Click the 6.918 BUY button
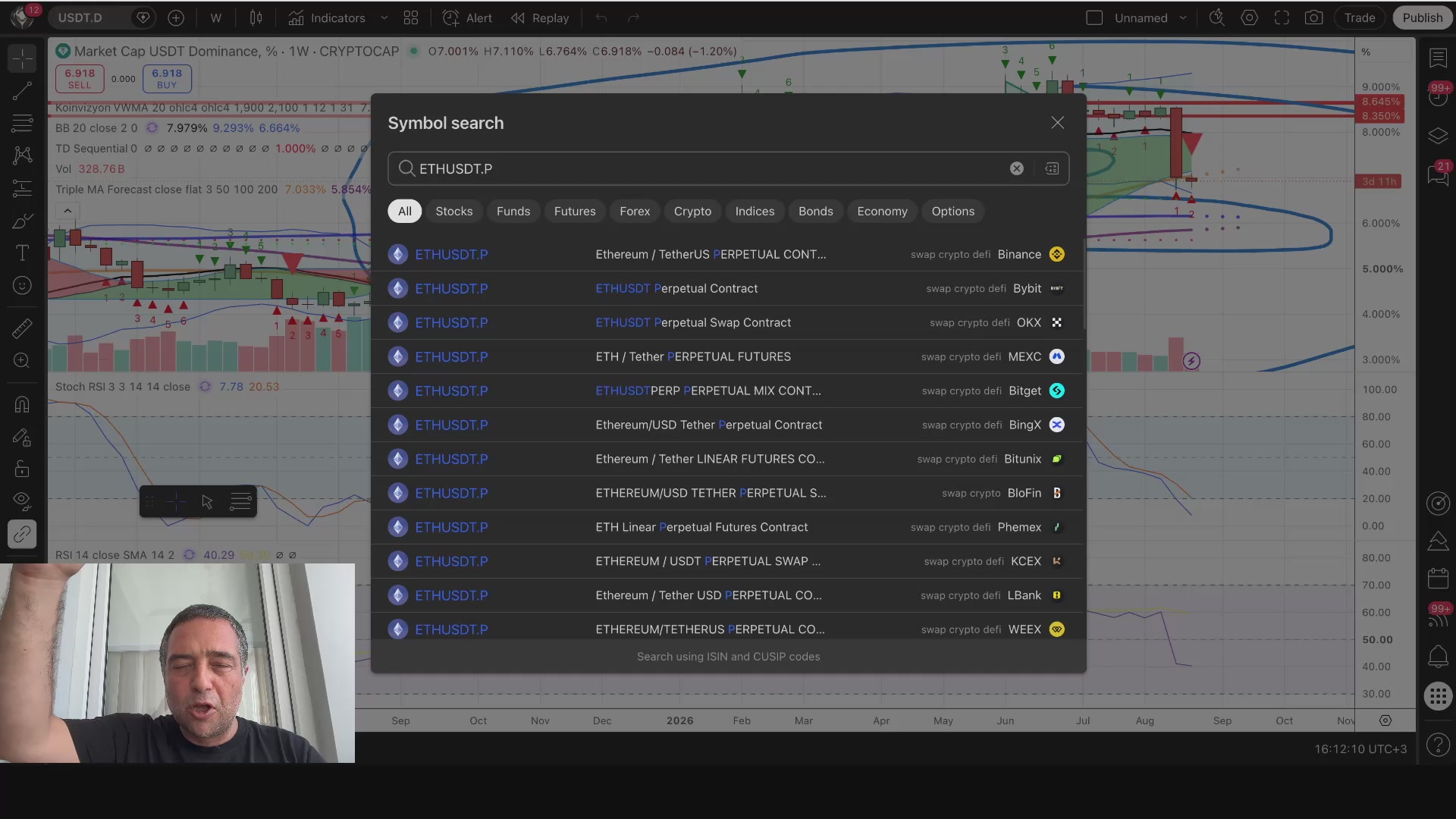Viewport: 1456px width, 819px height. [x=167, y=78]
